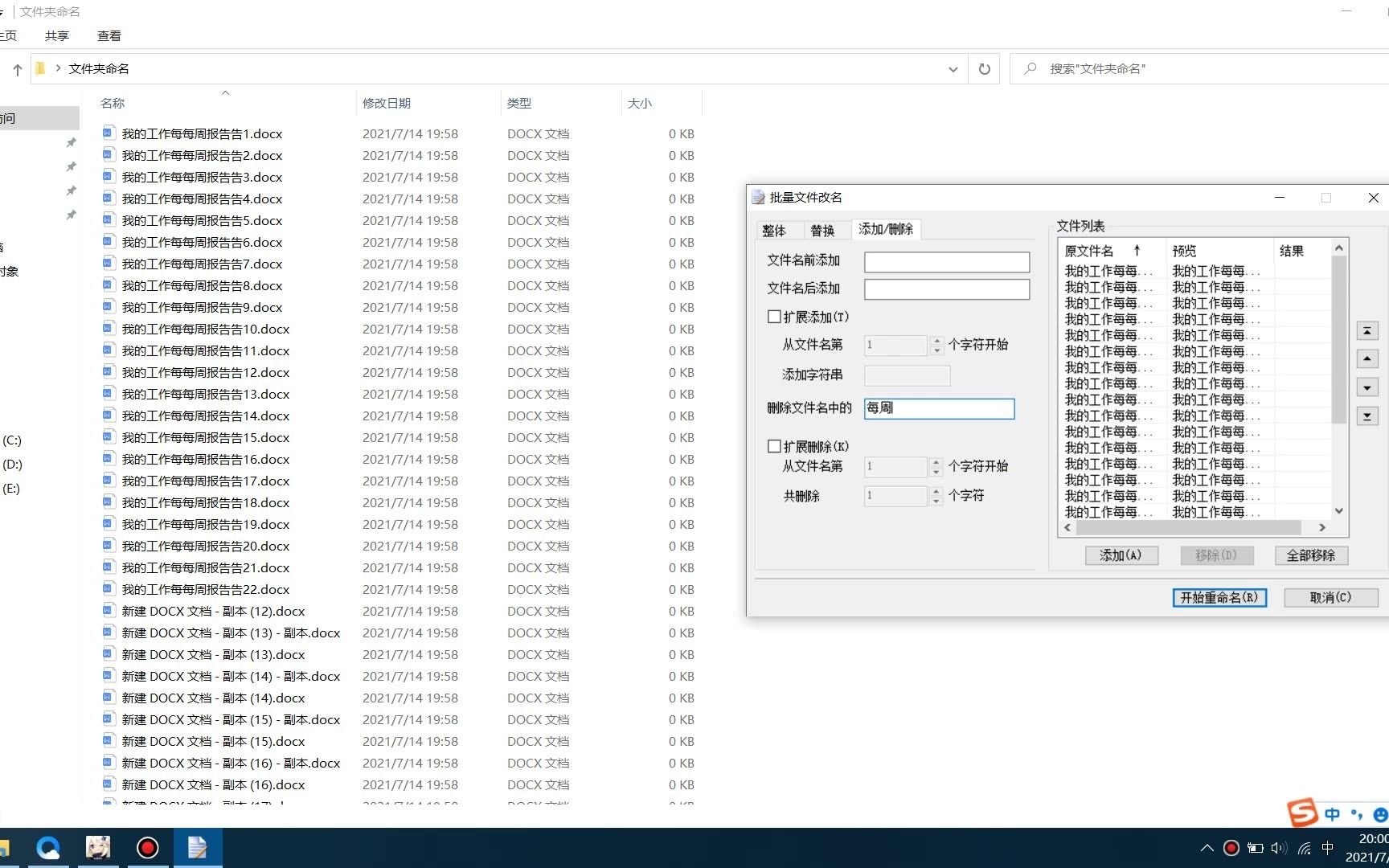Enable the 扩展添加(T) checkbox
Image resolution: width=1389 pixels, height=868 pixels.
[x=774, y=317]
